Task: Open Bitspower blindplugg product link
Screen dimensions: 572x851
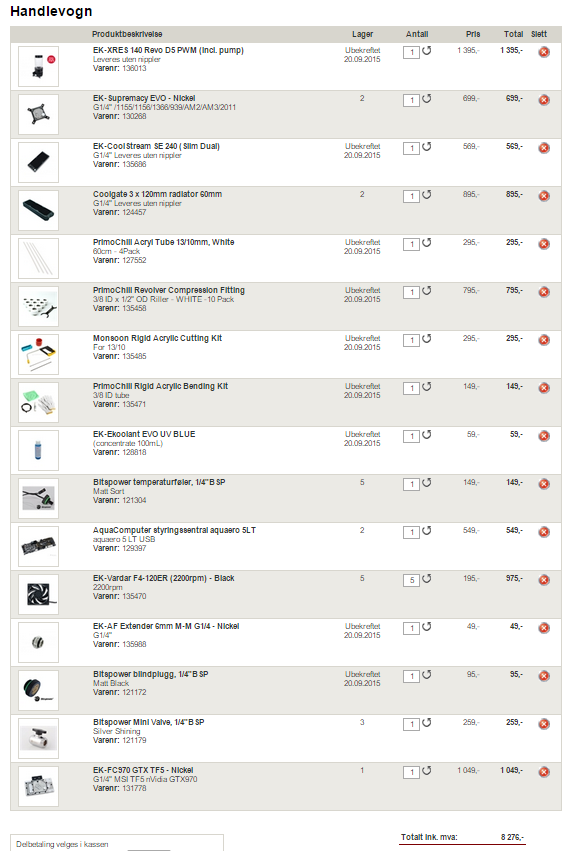Action: coord(150,674)
